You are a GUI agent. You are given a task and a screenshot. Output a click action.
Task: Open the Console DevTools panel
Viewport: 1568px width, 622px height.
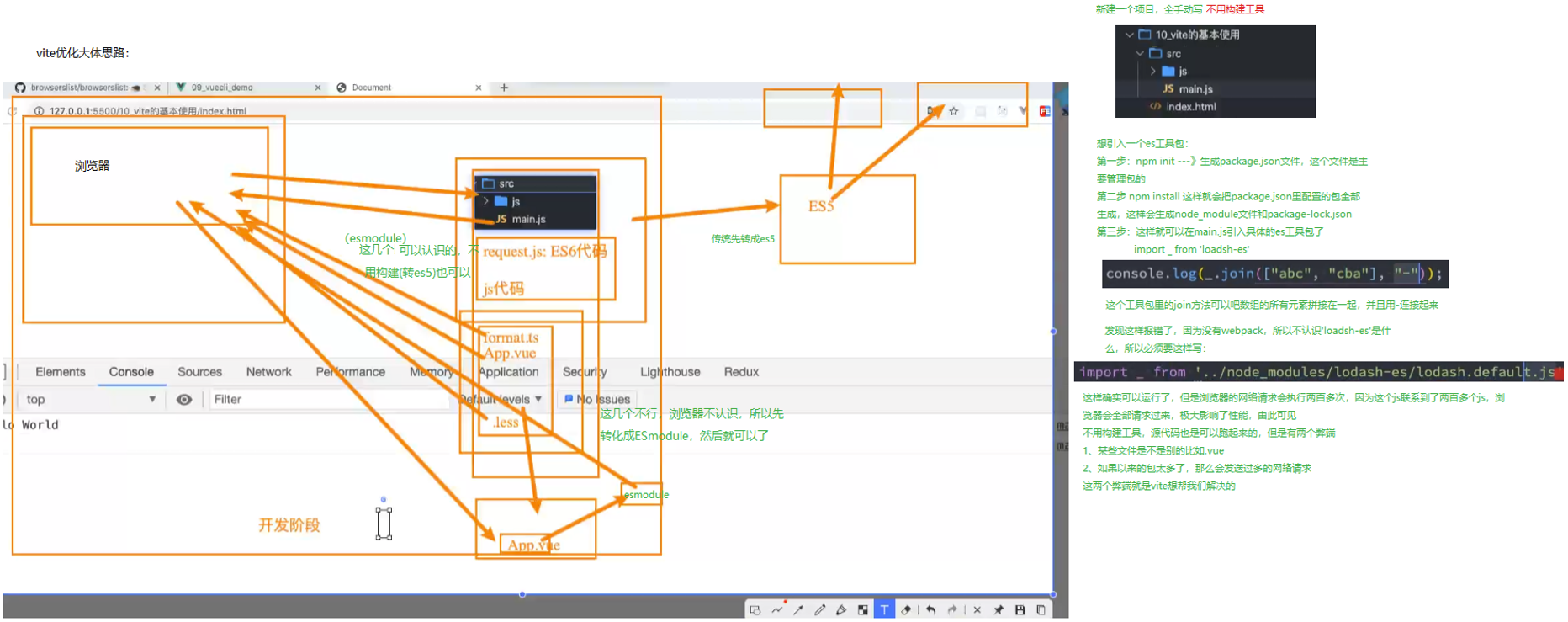[131, 372]
